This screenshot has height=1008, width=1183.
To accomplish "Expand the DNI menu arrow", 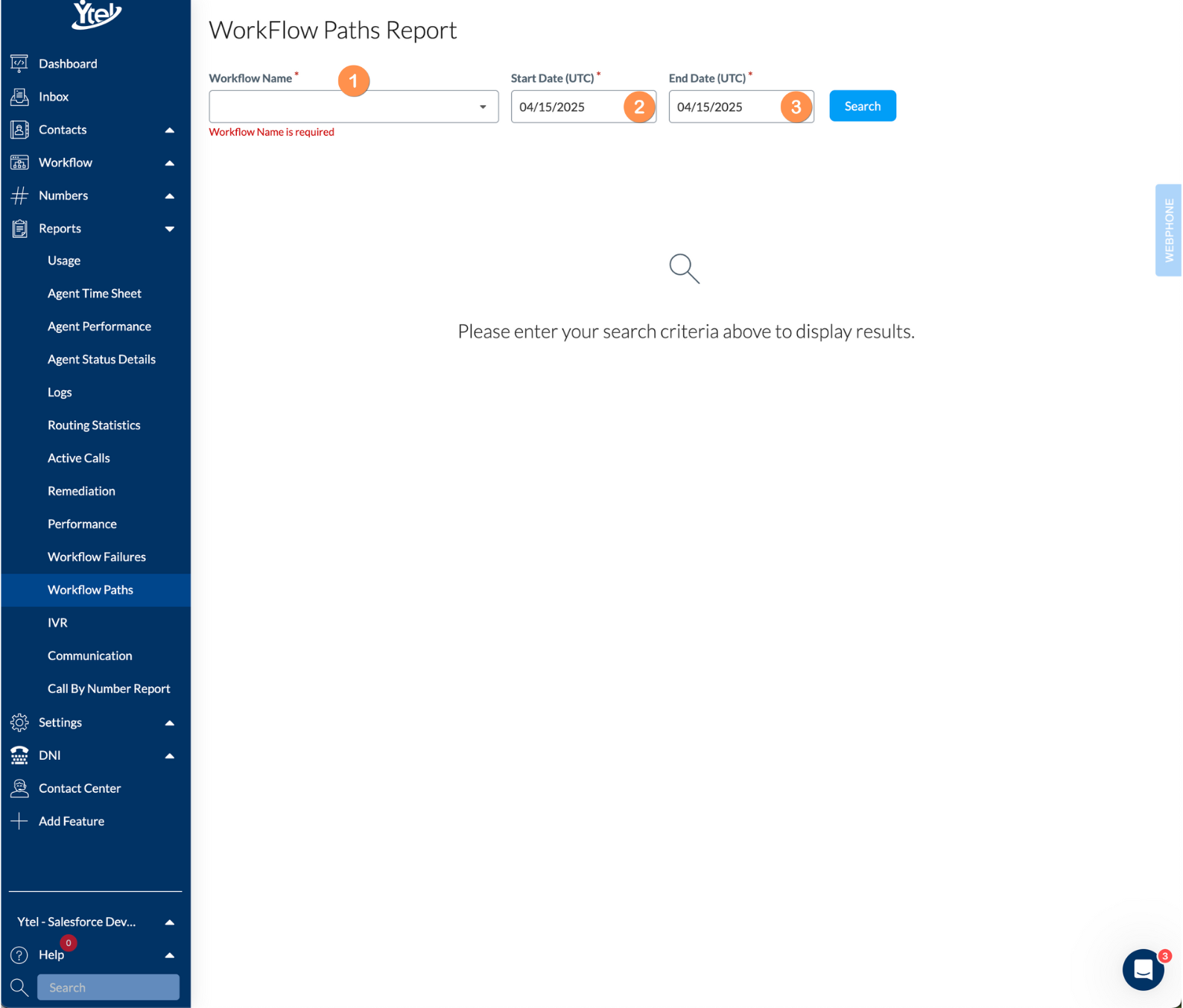I will click(170, 755).
